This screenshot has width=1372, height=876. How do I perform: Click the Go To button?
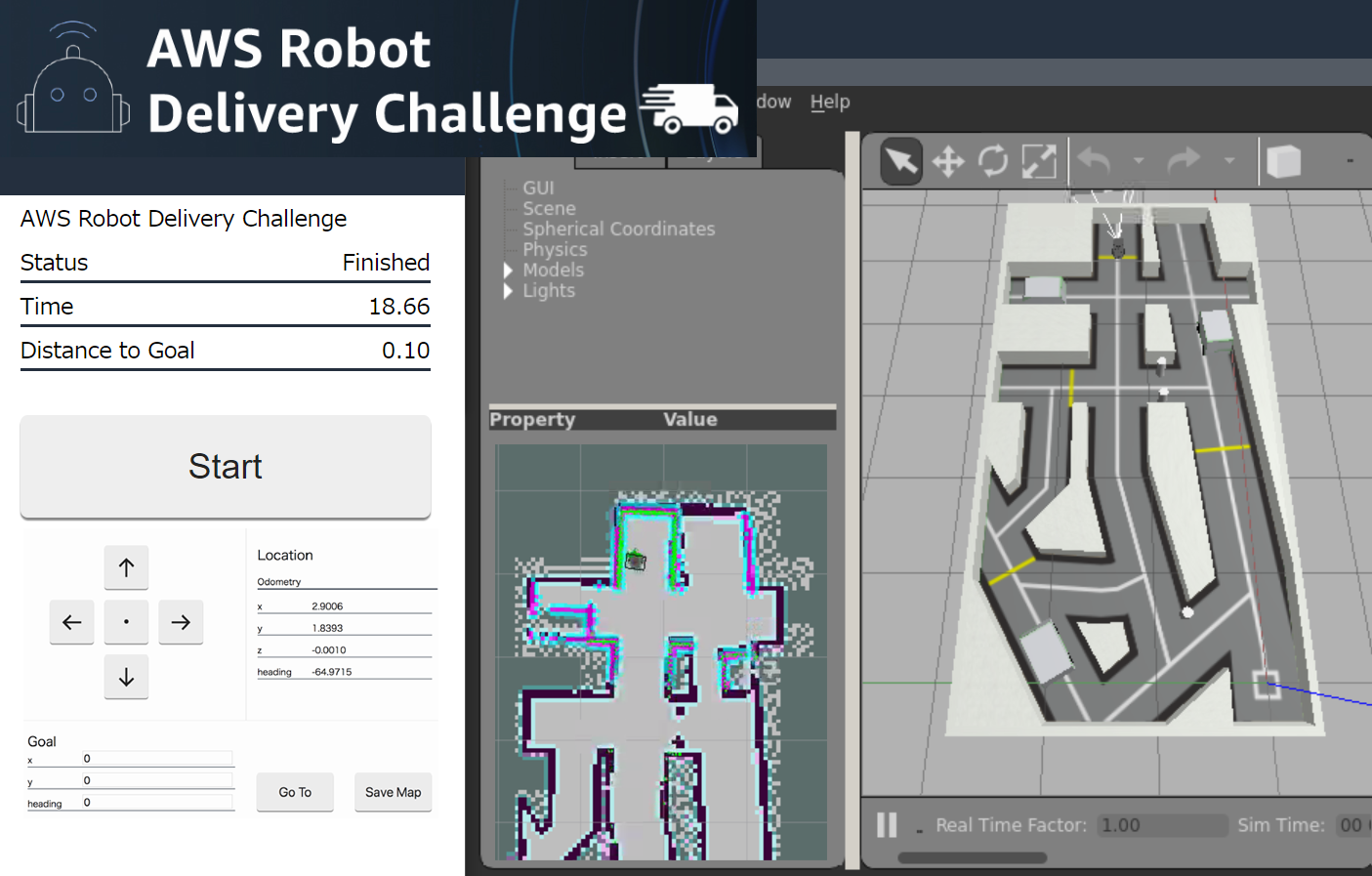(295, 792)
